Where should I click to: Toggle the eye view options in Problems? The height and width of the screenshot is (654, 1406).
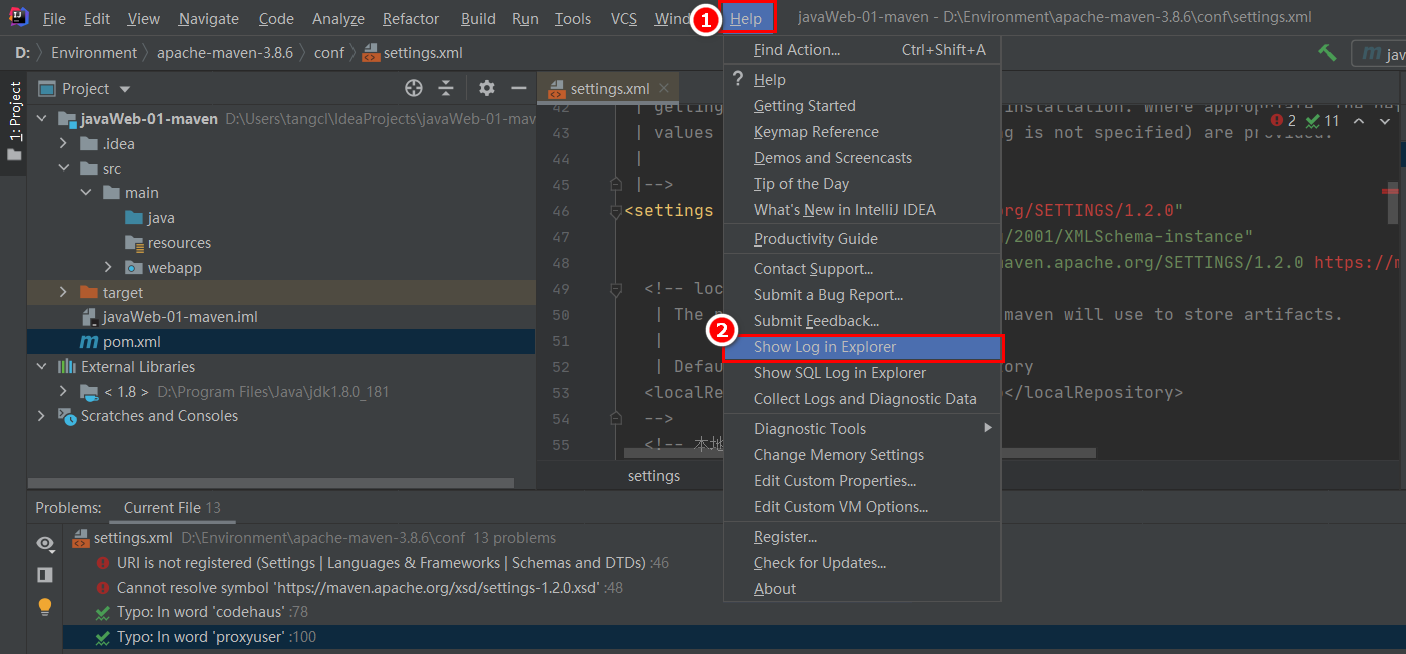(45, 543)
